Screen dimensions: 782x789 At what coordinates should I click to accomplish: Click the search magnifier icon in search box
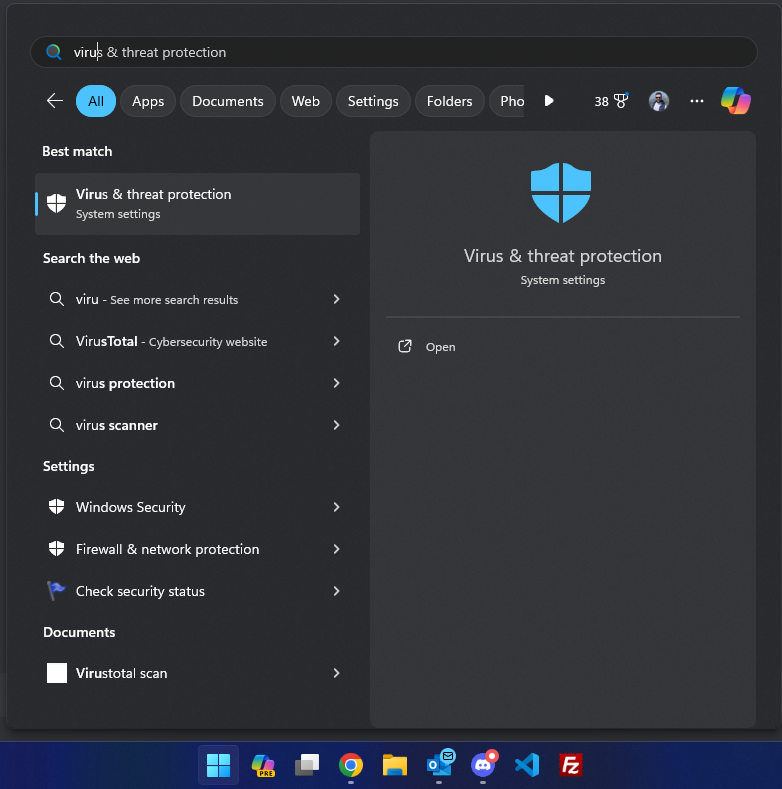click(x=53, y=52)
